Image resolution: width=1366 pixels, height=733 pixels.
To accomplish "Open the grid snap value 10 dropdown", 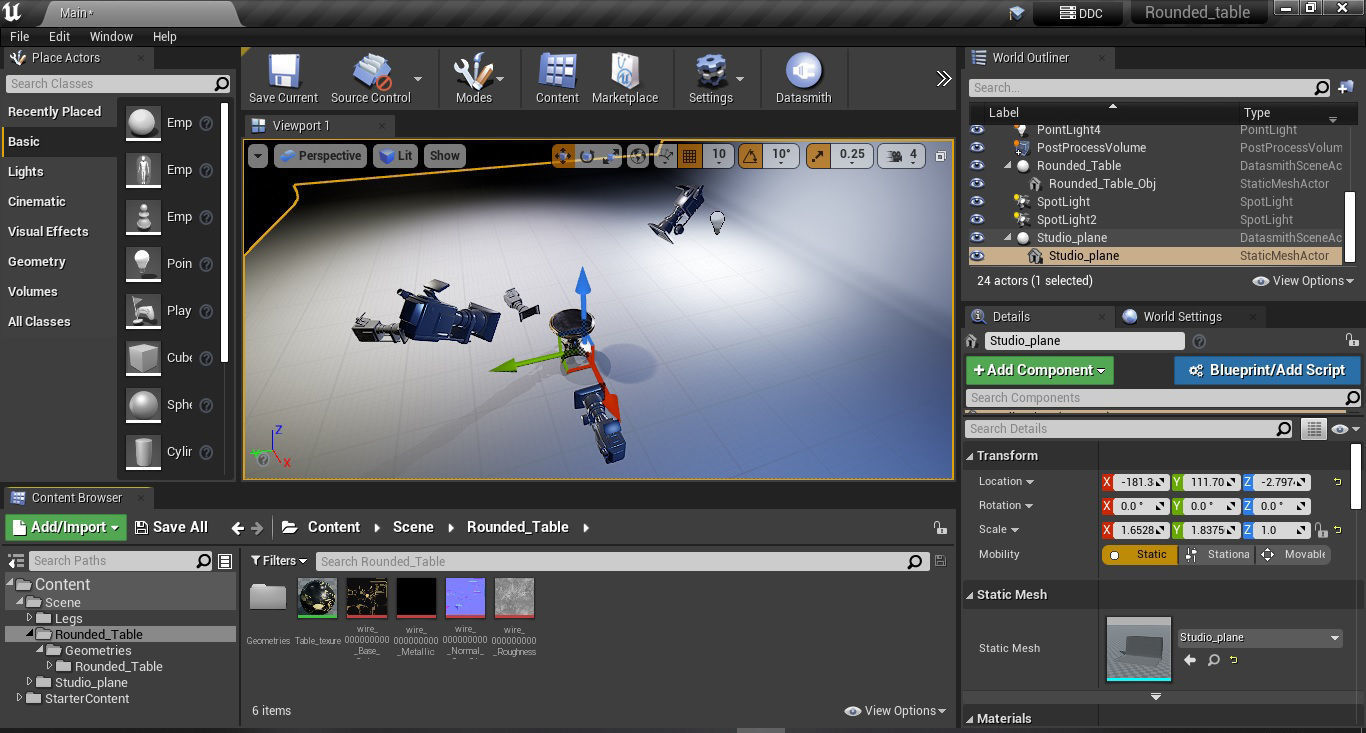I will point(718,155).
